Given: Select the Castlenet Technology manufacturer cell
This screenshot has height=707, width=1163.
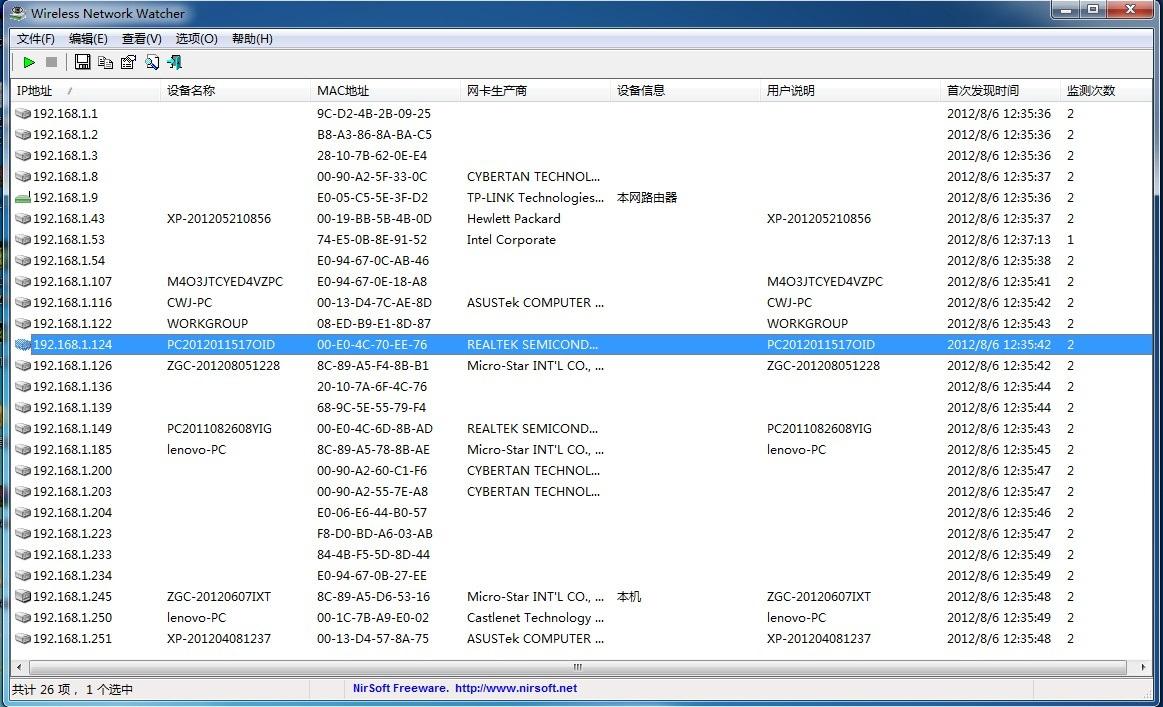Looking at the screenshot, I should 535,618.
